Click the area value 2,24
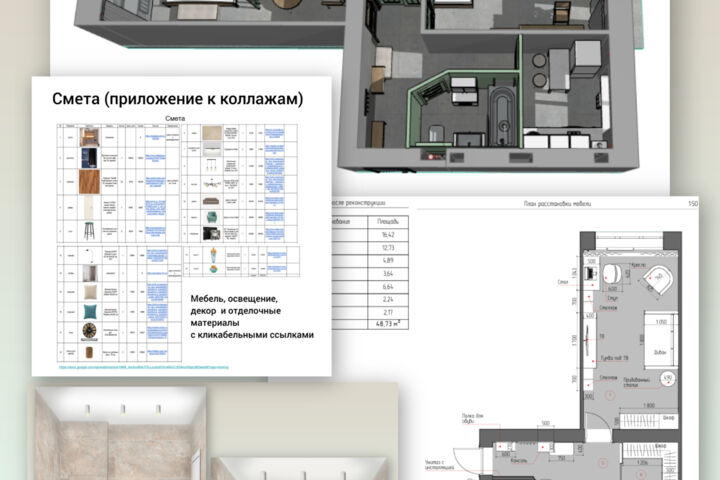This screenshot has width=720, height=480. [x=388, y=299]
